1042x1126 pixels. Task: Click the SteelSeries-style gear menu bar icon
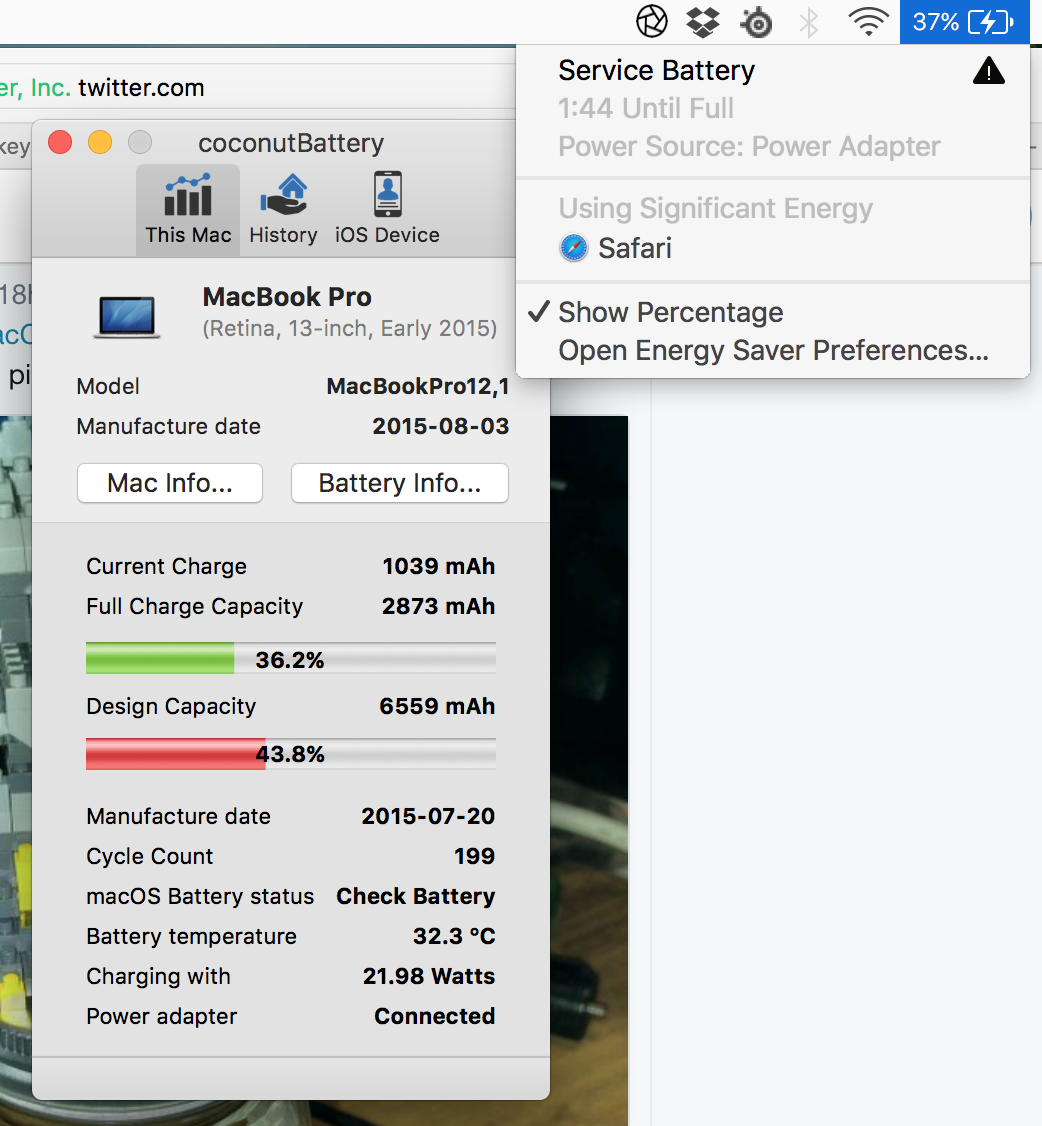pyautogui.click(x=756, y=23)
